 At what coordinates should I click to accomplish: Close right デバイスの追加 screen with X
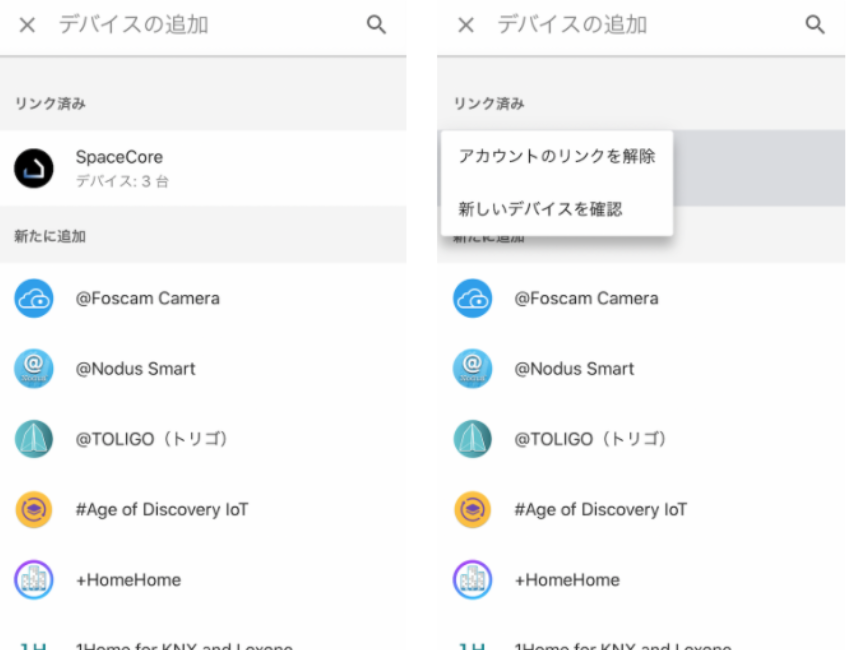click(x=466, y=25)
